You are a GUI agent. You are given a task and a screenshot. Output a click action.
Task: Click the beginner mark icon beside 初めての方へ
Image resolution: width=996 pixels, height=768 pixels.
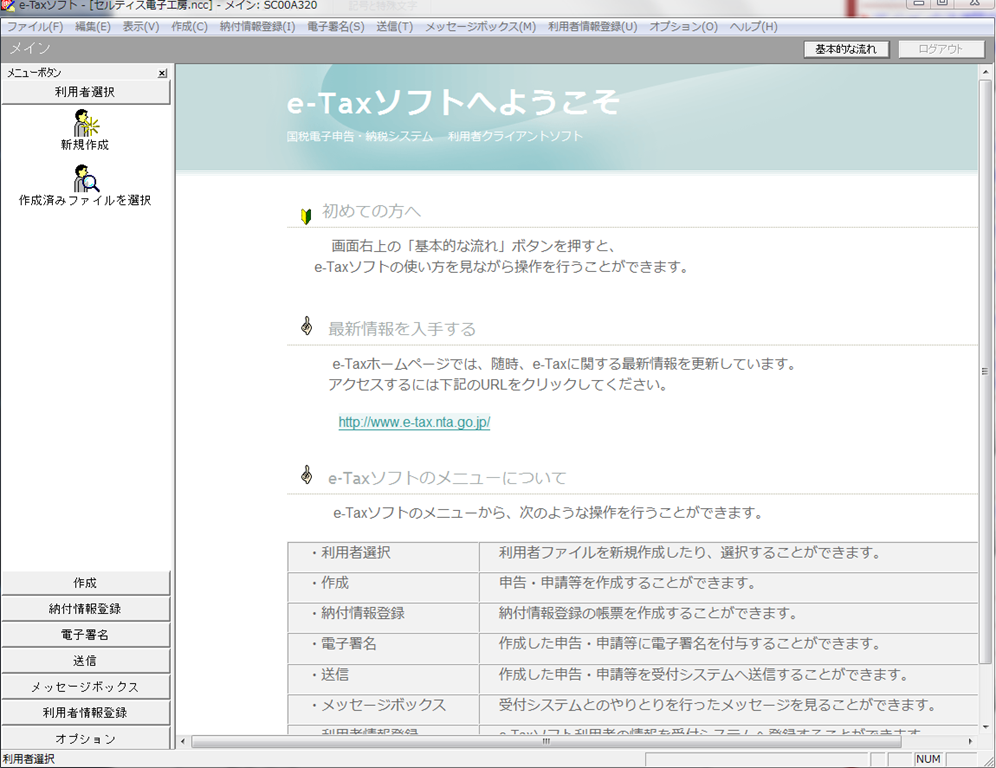coord(306,217)
